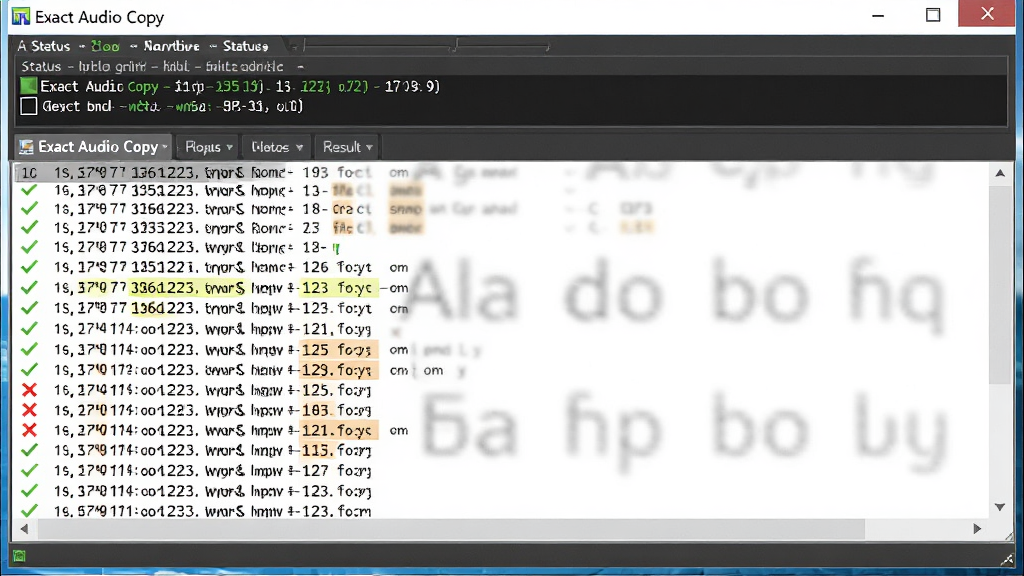
Task: Click the slider handle at the top bar
Action: coord(456,45)
